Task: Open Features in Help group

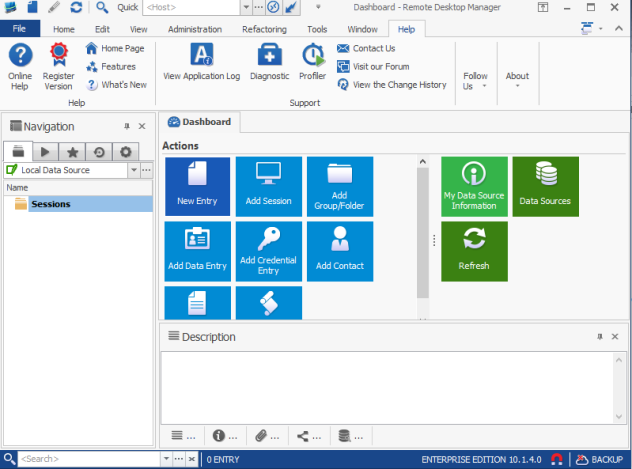Action: click(111, 66)
